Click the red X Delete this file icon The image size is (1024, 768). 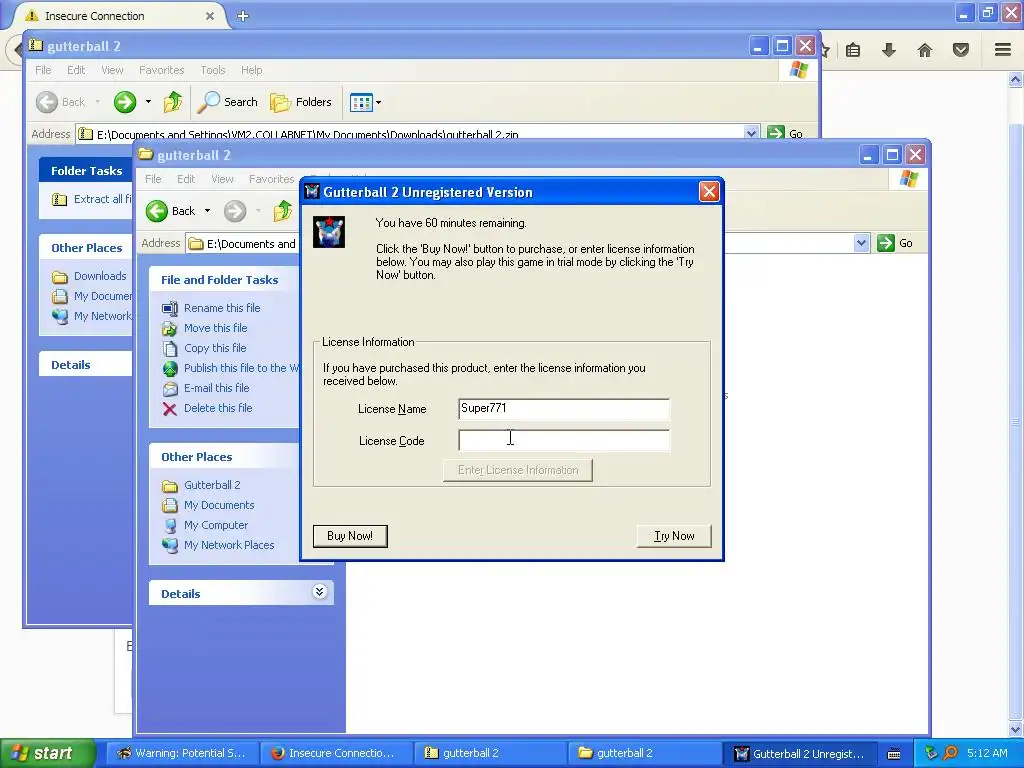[x=170, y=409]
